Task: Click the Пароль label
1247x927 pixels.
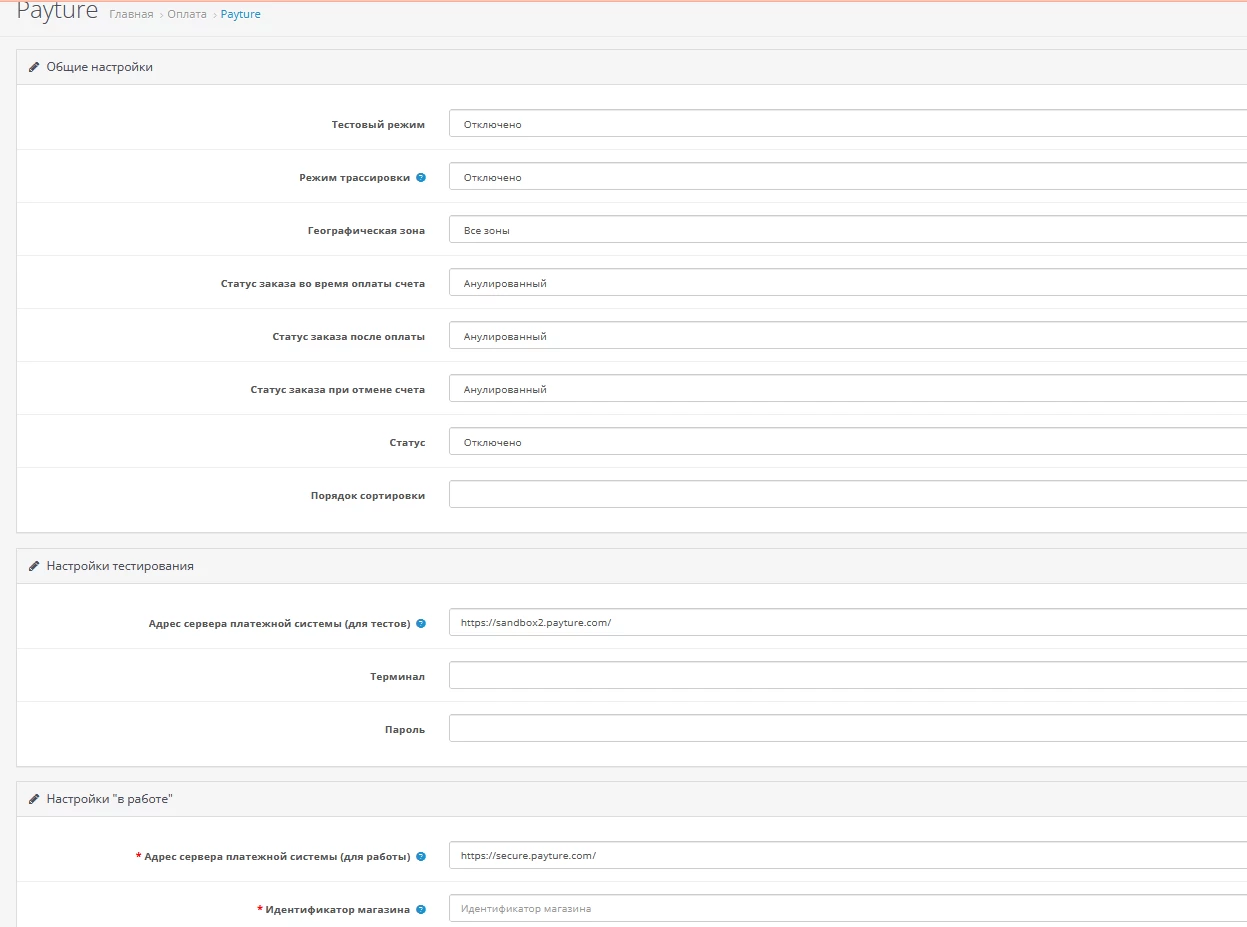Action: [406, 729]
